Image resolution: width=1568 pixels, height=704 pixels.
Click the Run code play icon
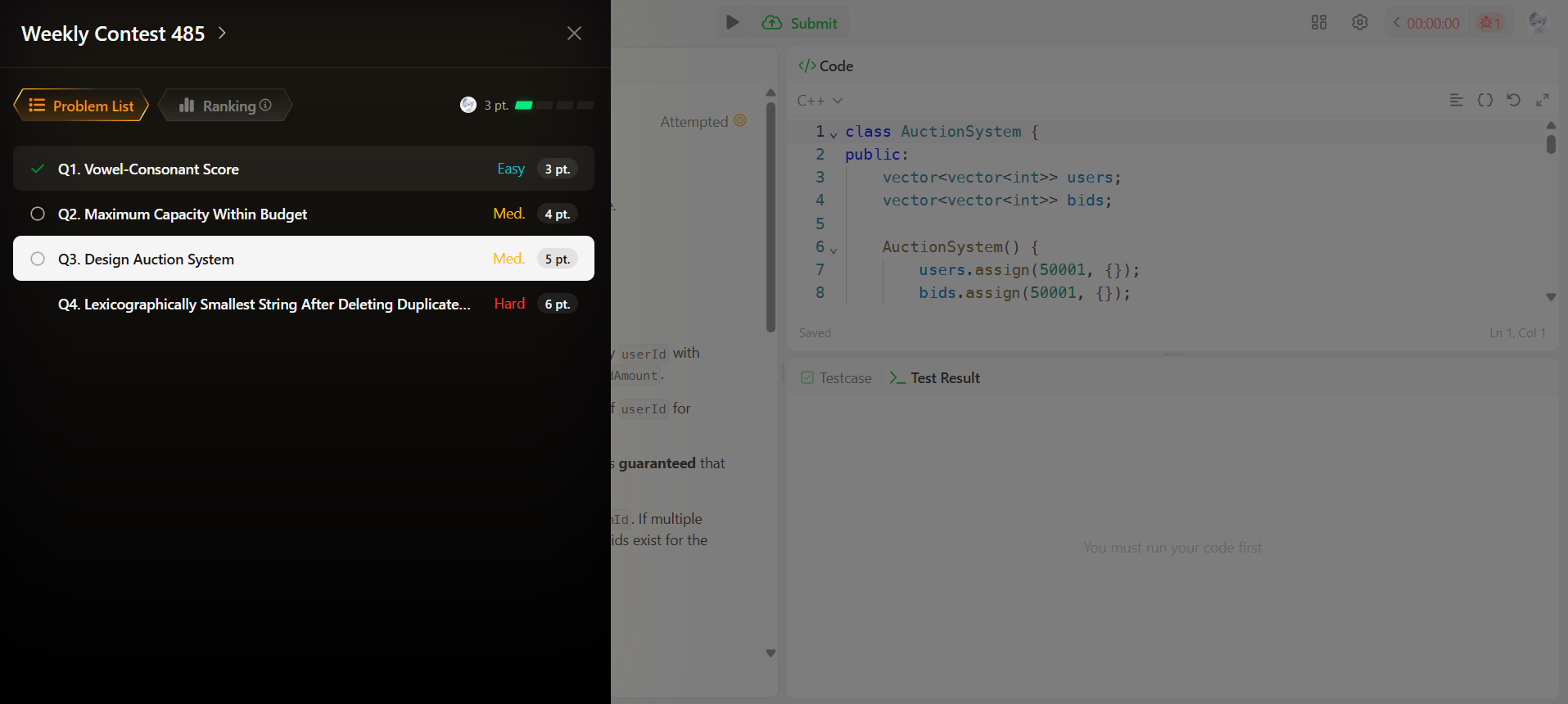tap(732, 23)
